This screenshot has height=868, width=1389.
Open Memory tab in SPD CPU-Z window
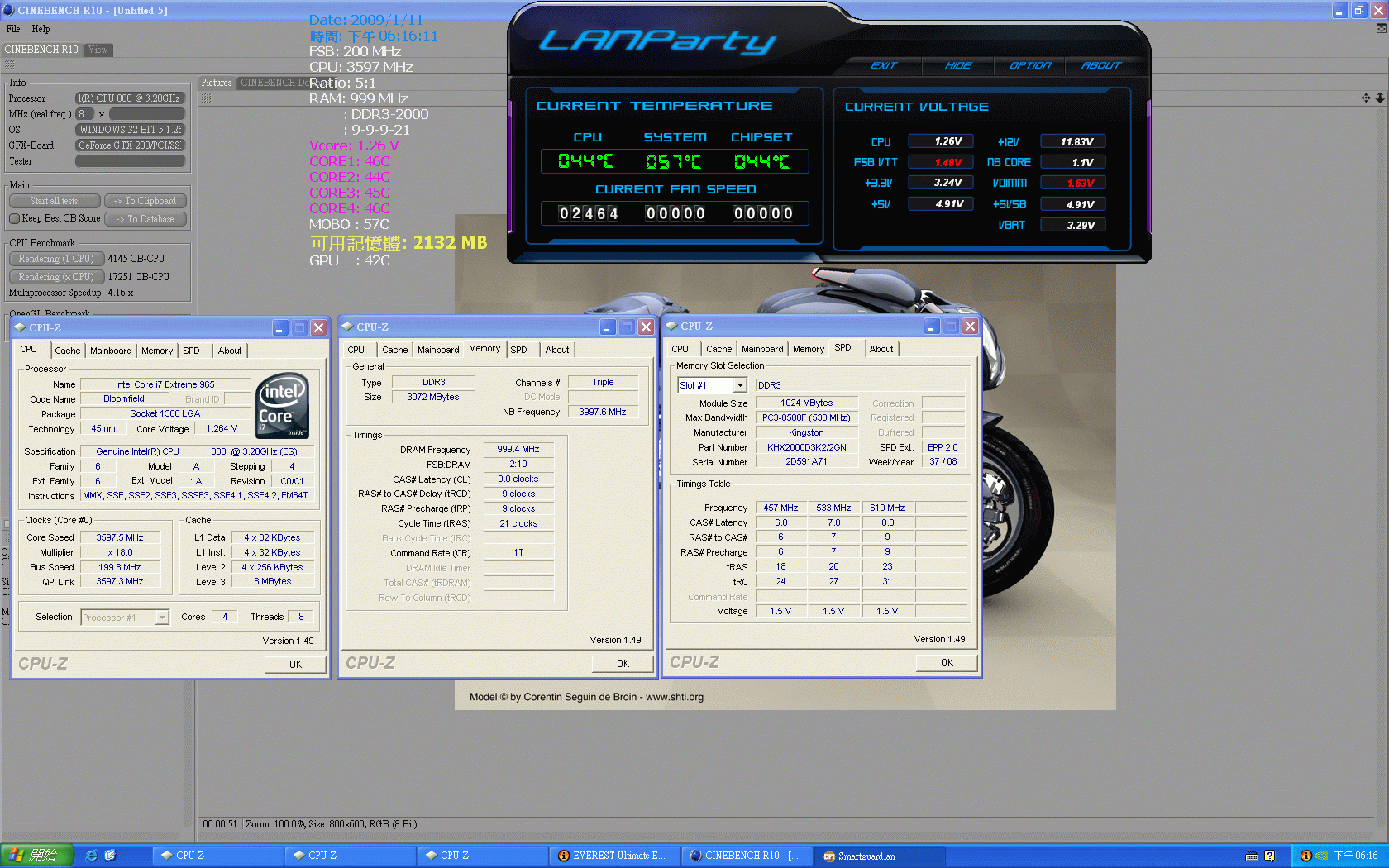809,349
